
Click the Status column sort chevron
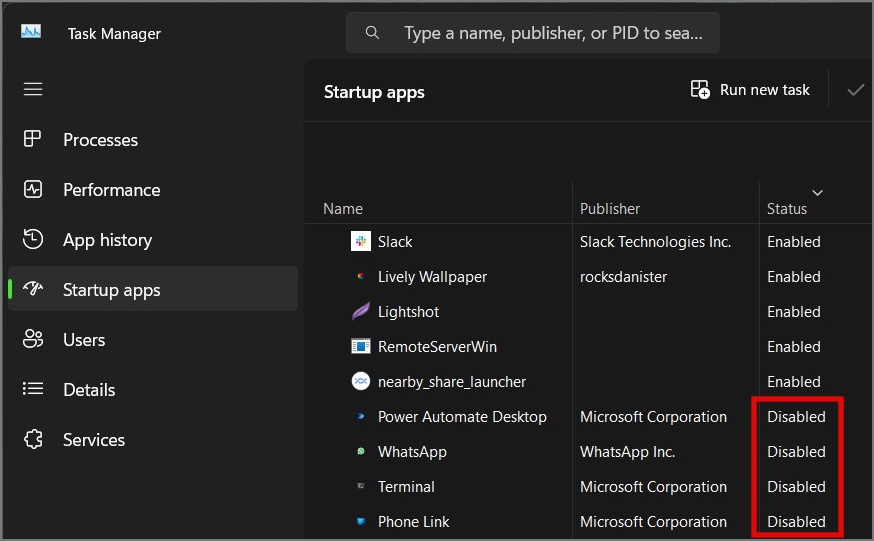(x=817, y=193)
